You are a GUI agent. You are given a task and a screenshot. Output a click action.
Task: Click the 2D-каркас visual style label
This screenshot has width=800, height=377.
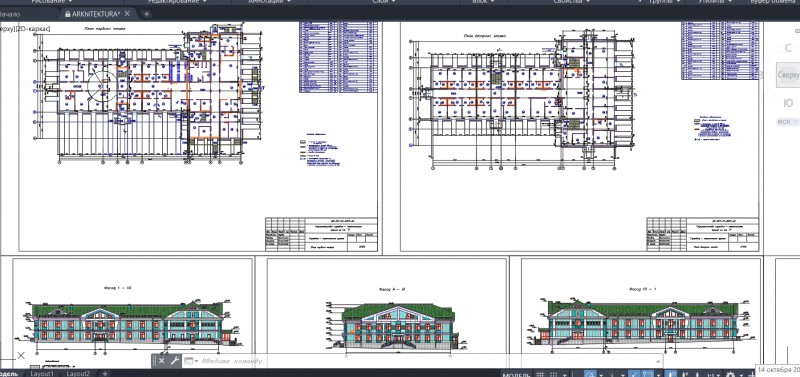tap(34, 29)
